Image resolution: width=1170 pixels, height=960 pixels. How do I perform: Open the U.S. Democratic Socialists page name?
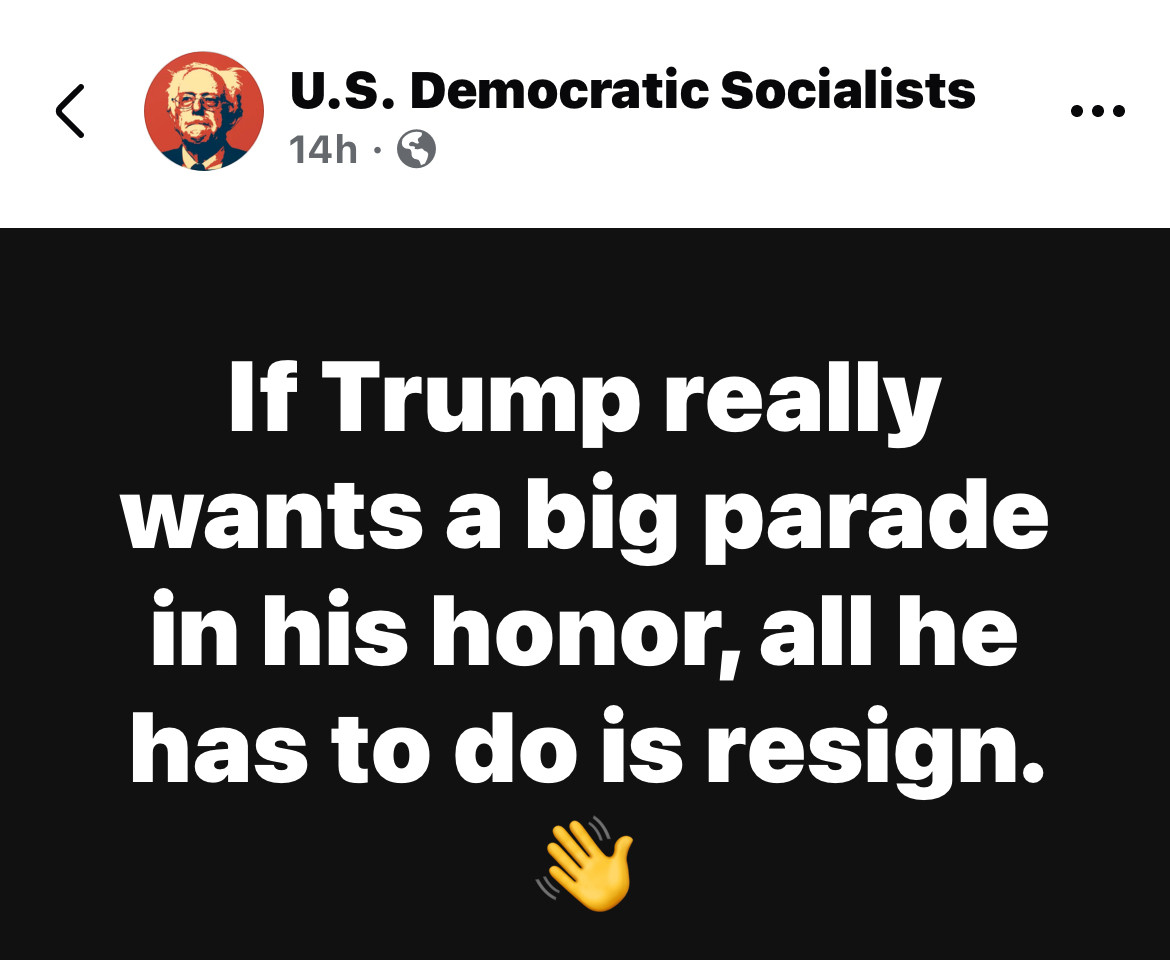coord(632,90)
